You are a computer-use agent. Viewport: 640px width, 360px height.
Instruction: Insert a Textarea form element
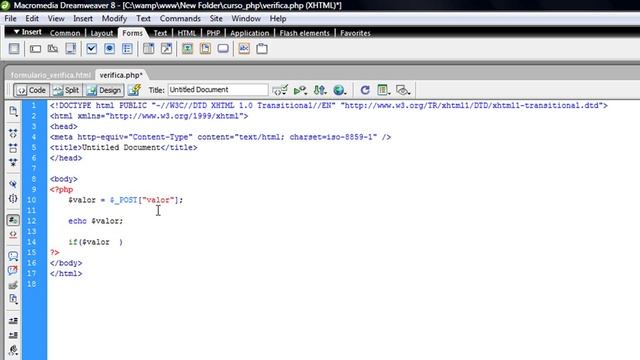pyautogui.click(x=71, y=49)
